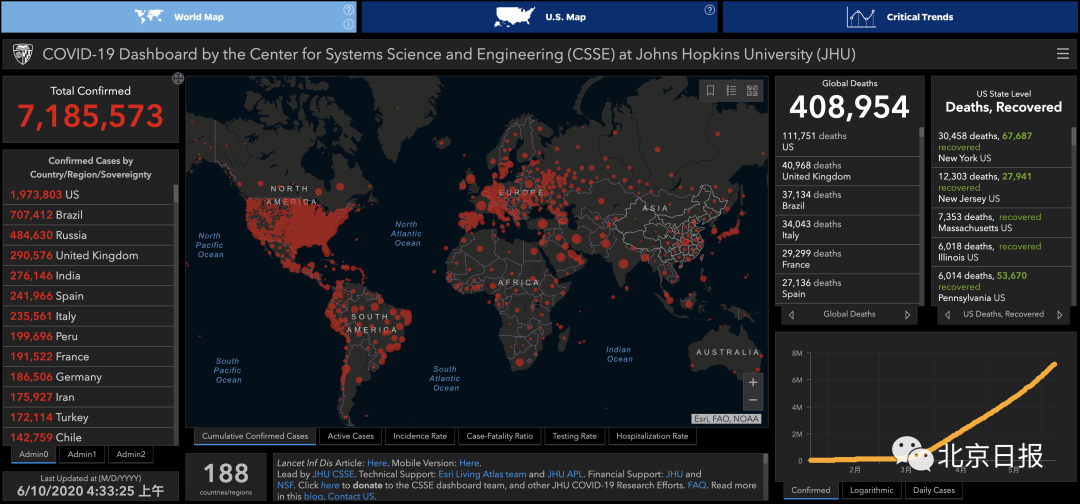Open the JHU APL link
Image resolution: width=1080 pixels, height=504 pixels.
(x=564, y=474)
